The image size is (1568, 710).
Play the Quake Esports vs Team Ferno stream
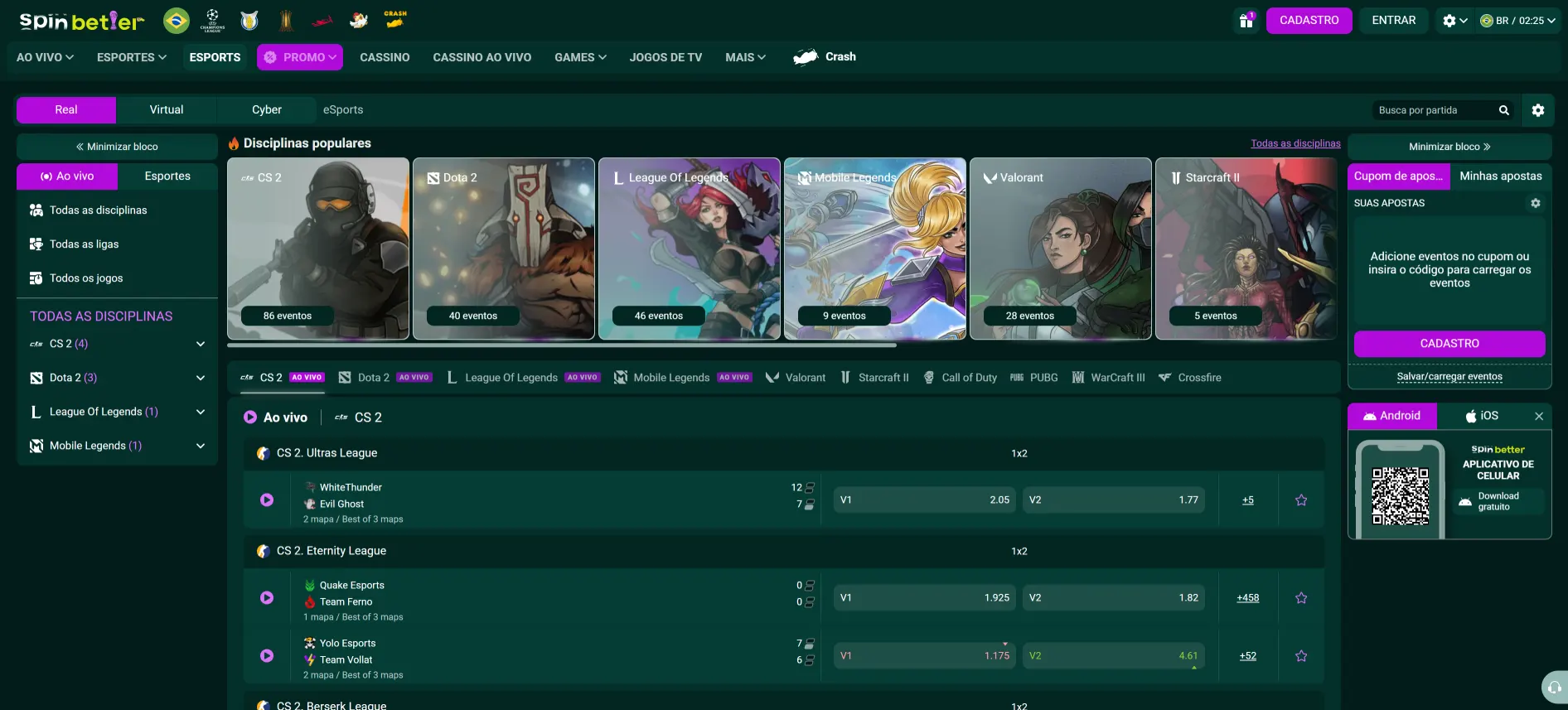click(x=267, y=597)
